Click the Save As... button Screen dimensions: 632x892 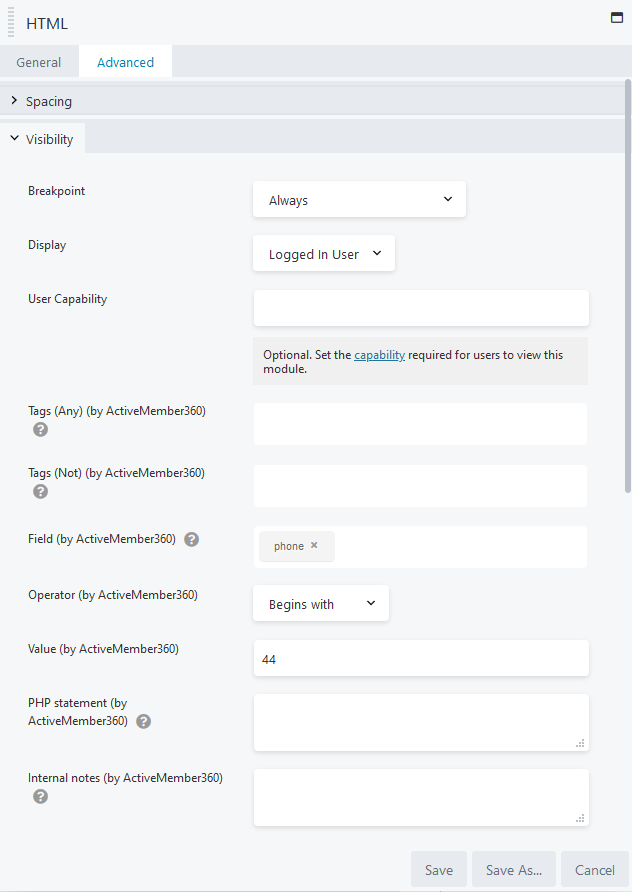[x=513, y=869]
